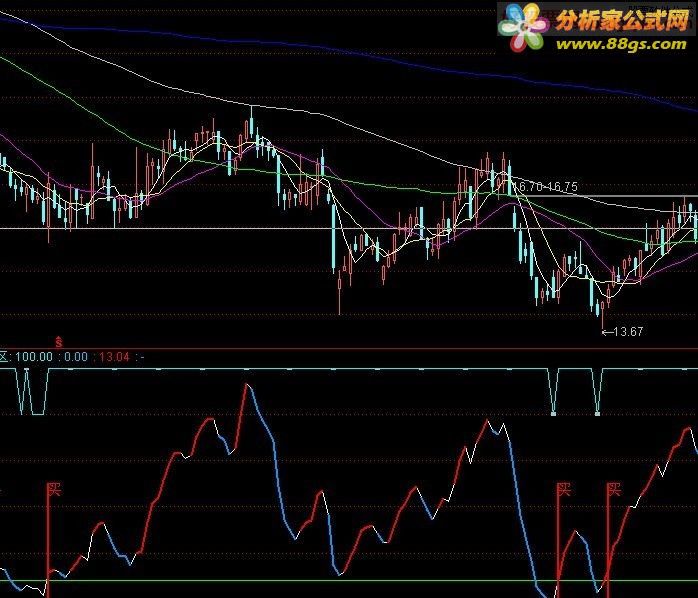Click the 16.70-16.75 price level label
The image size is (698, 598).
click(x=547, y=187)
